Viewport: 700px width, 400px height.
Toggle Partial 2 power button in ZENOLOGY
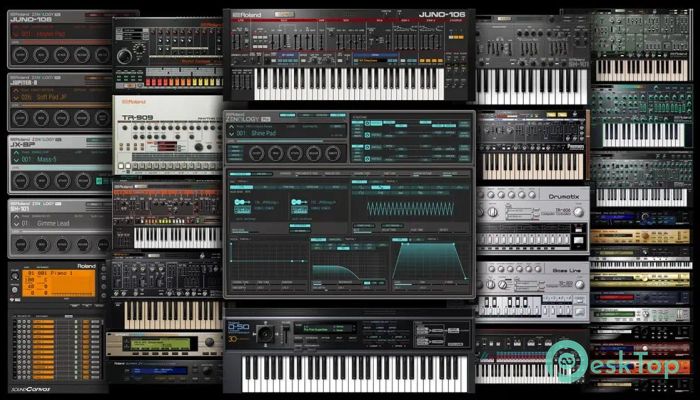click(x=367, y=135)
